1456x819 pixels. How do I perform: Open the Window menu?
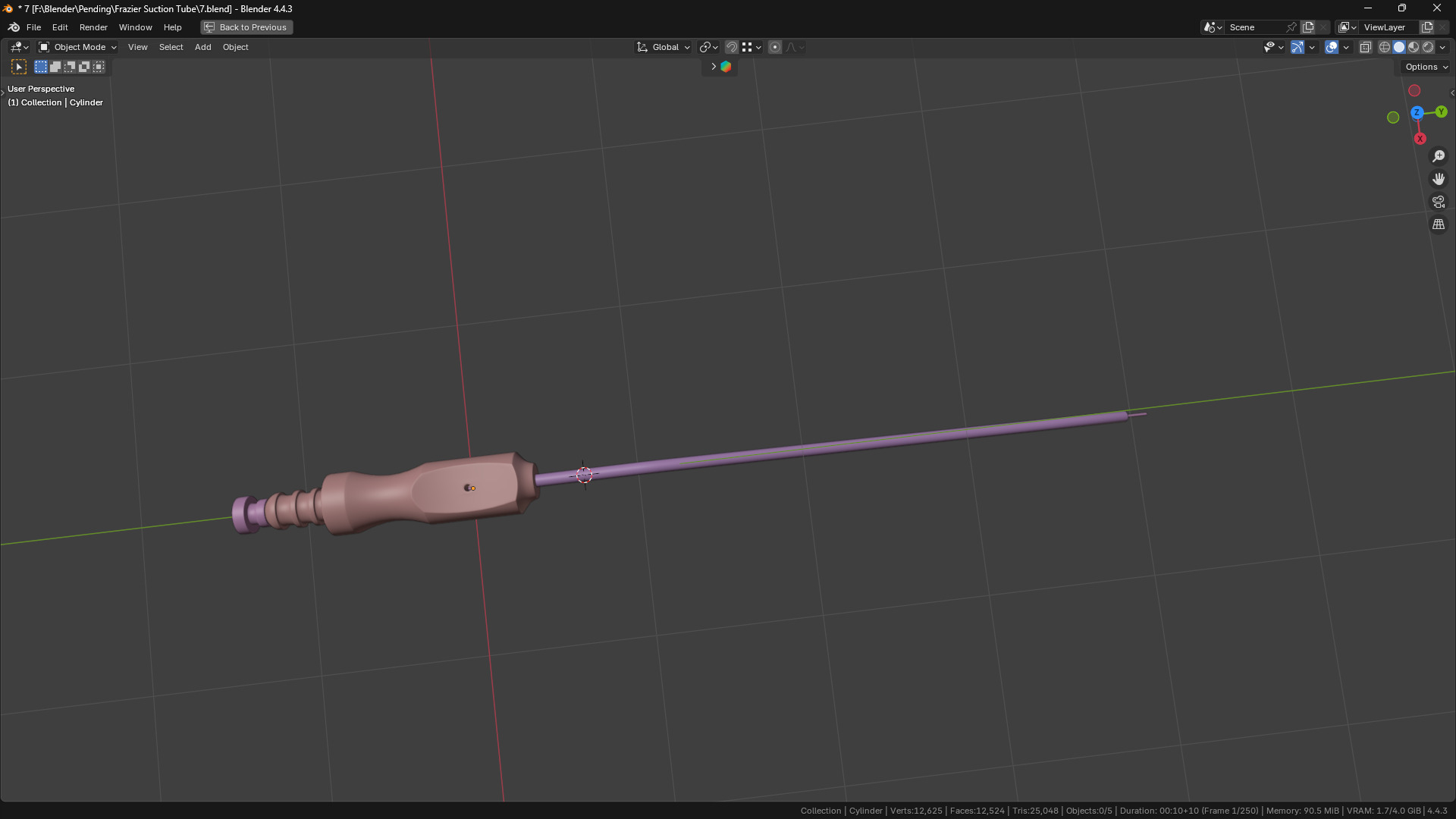pos(136,27)
